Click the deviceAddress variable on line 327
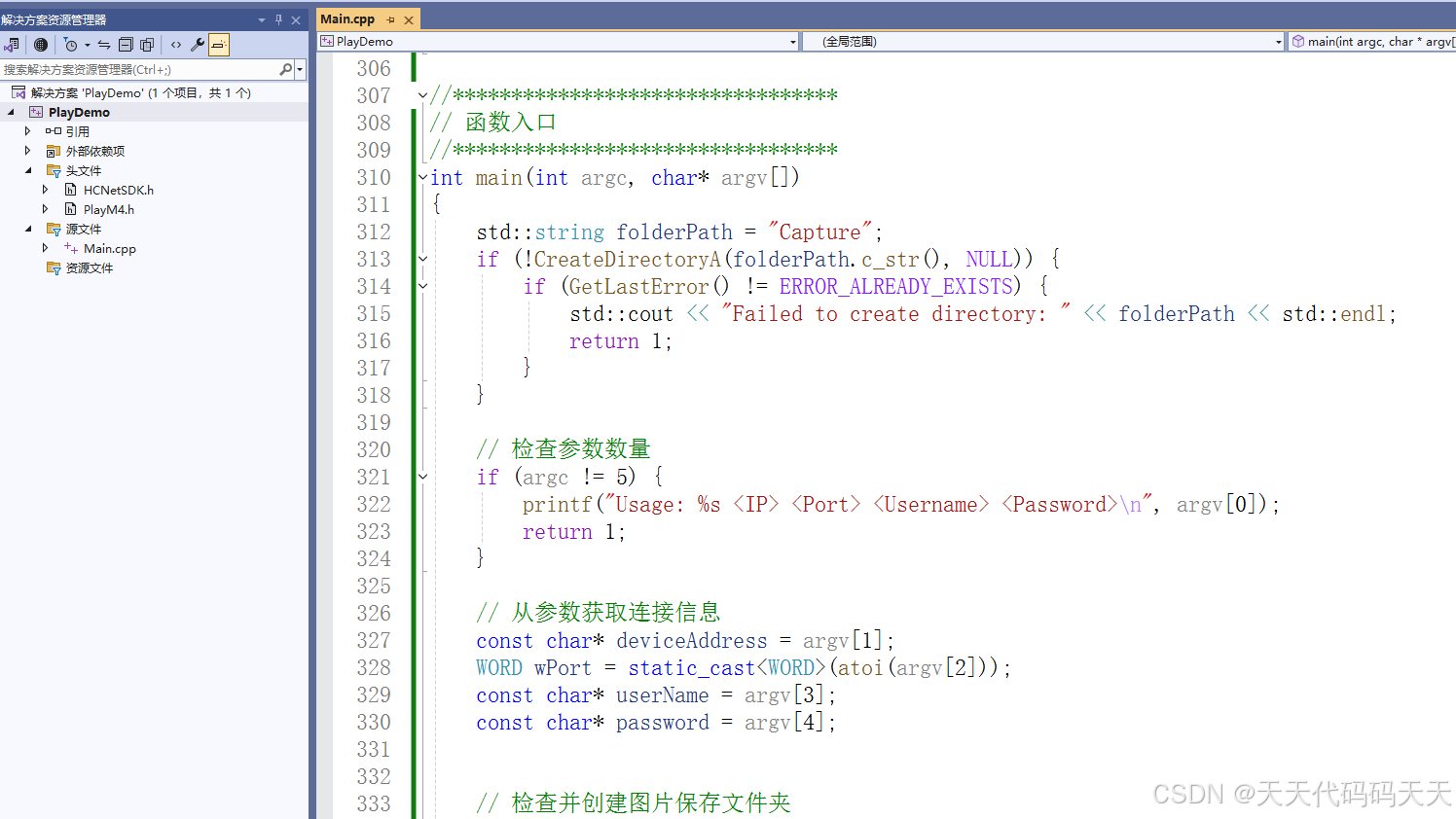 pos(692,640)
